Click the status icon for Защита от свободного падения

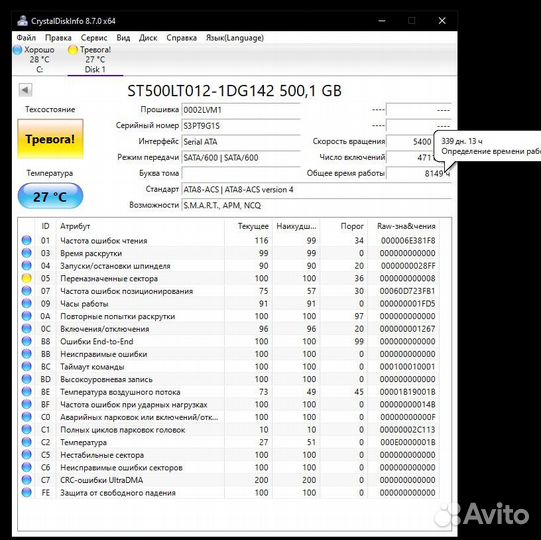(x=27, y=492)
